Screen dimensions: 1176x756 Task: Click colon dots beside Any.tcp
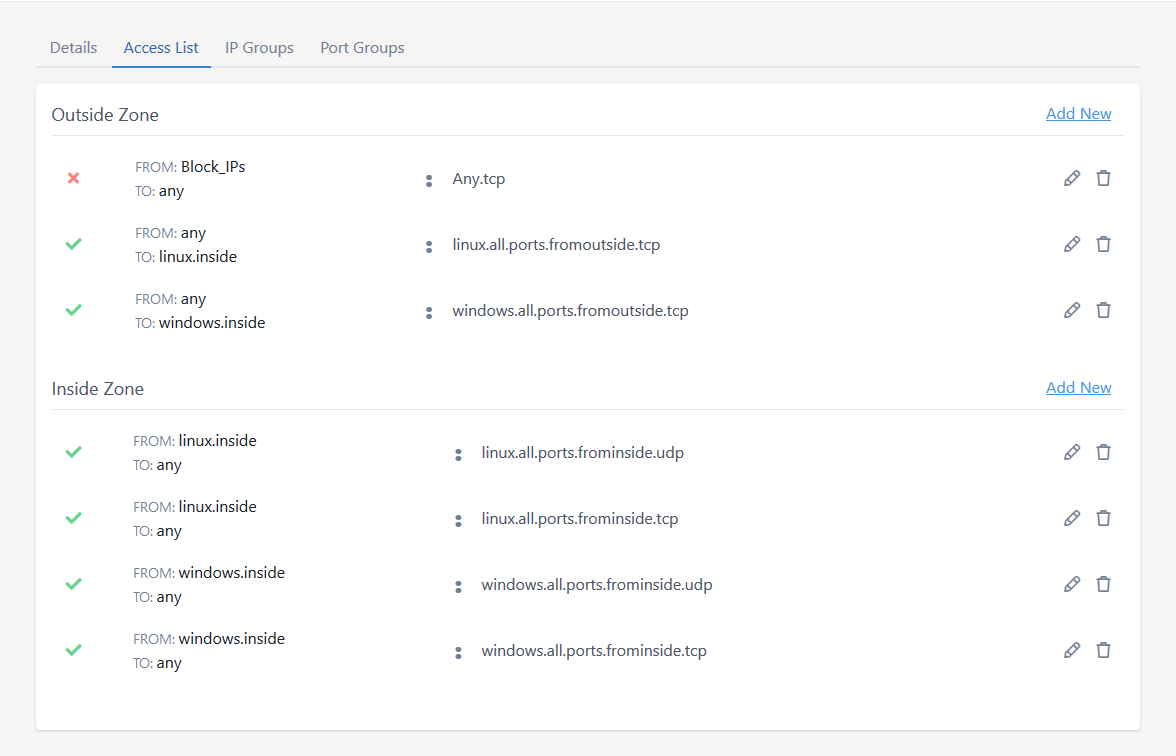(x=429, y=181)
